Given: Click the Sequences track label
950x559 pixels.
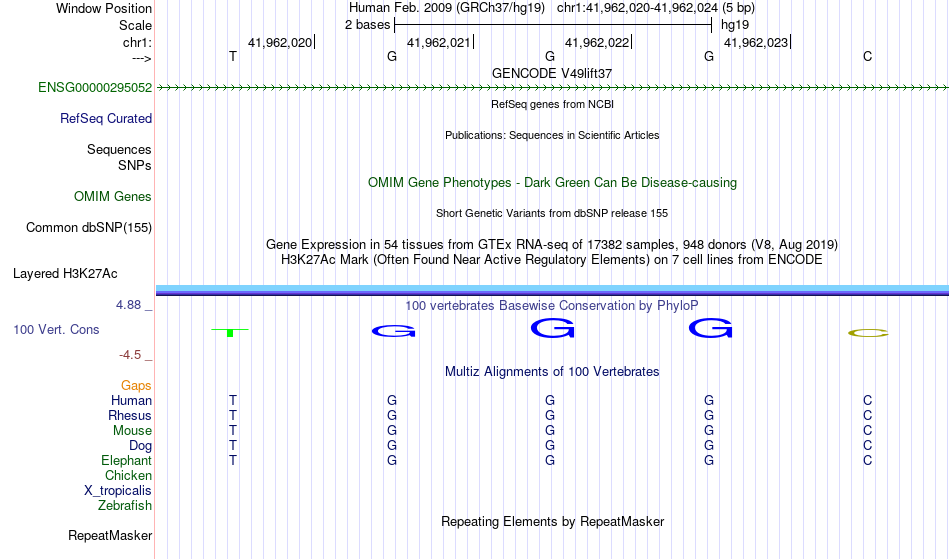Looking at the screenshot, I should pos(119,149).
